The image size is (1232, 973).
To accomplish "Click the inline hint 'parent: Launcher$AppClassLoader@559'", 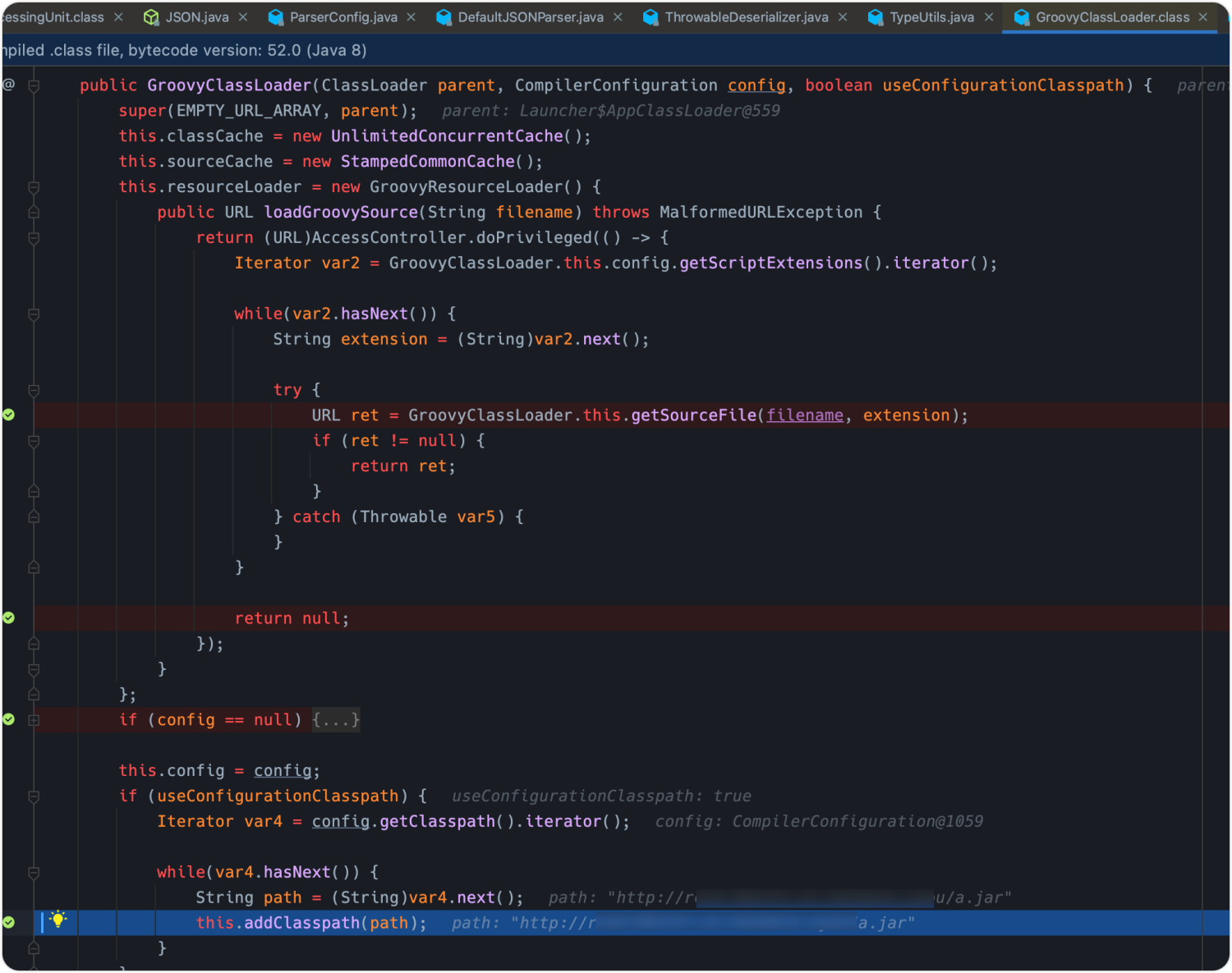I will pyautogui.click(x=611, y=111).
